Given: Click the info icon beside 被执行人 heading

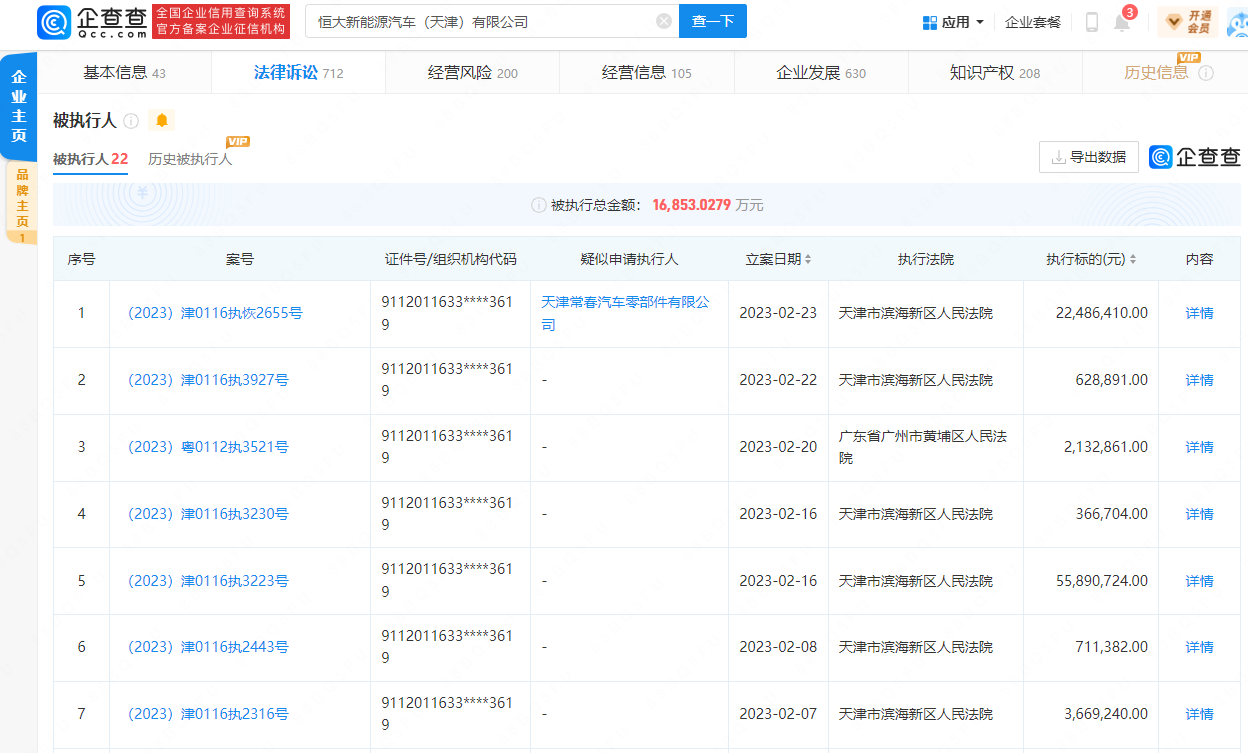Looking at the screenshot, I should pyautogui.click(x=131, y=121).
